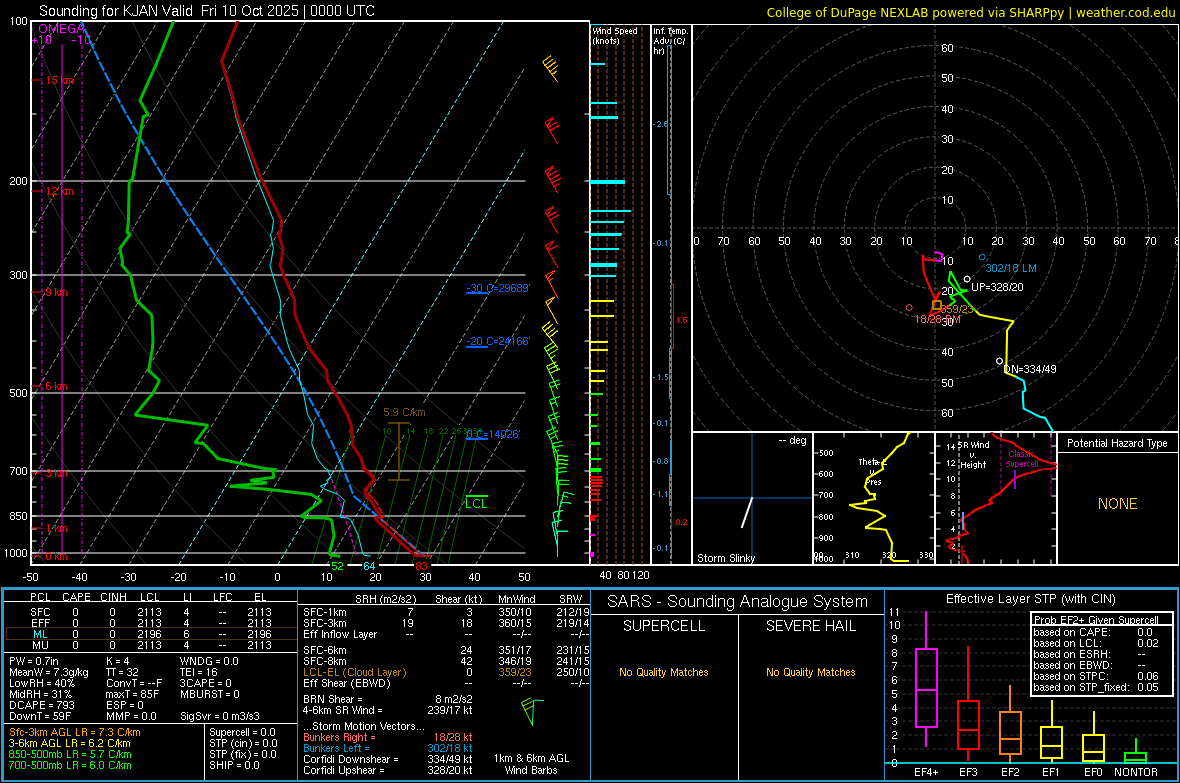Image resolution: width=1180 pixels, height=783 pixels.
Task: Click the '5.9 C/km' lapse rate label
Action: coord(404,413)
